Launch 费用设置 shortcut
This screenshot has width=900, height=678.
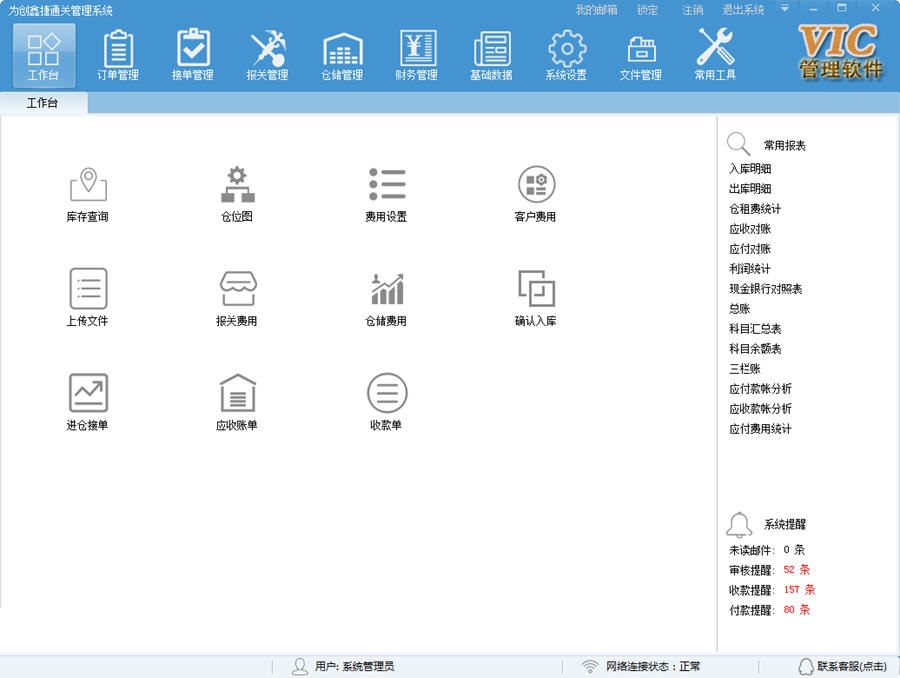(386, 195)
